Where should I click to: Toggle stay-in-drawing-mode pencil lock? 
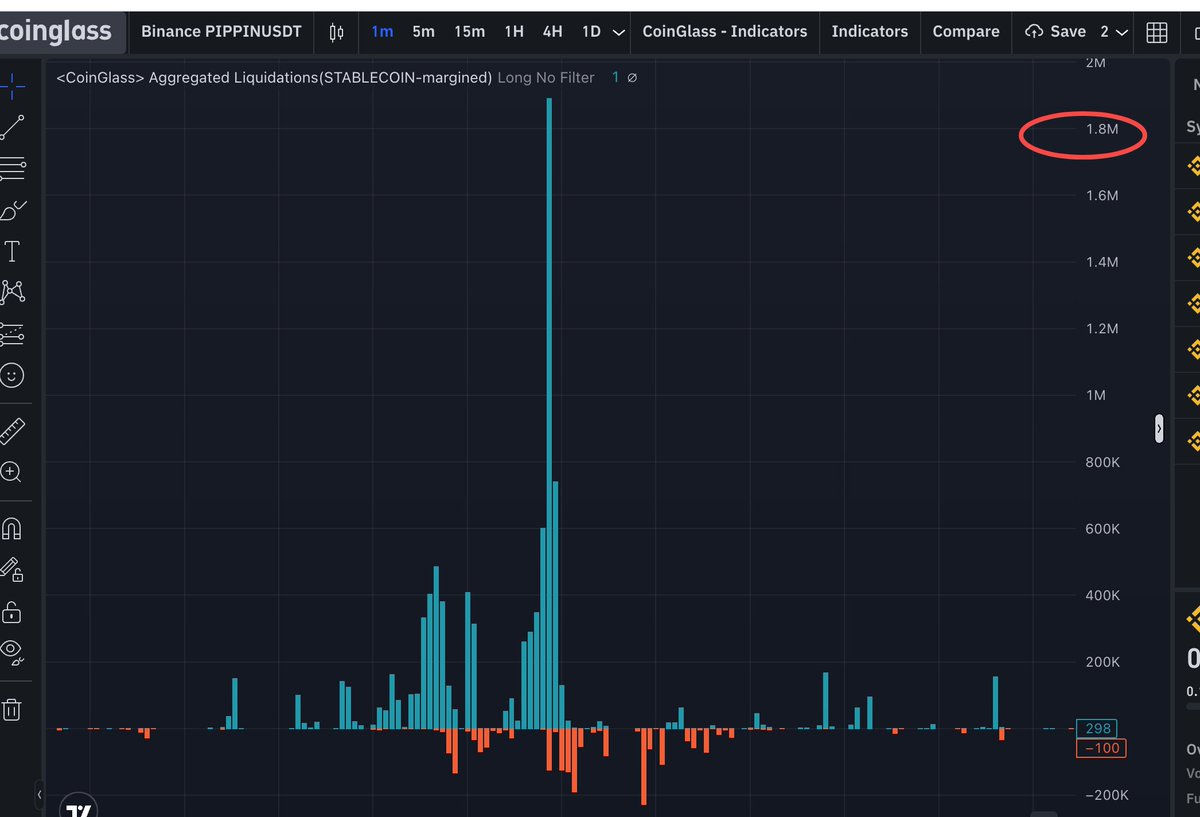pyautogui.click(x=12, y=570)
